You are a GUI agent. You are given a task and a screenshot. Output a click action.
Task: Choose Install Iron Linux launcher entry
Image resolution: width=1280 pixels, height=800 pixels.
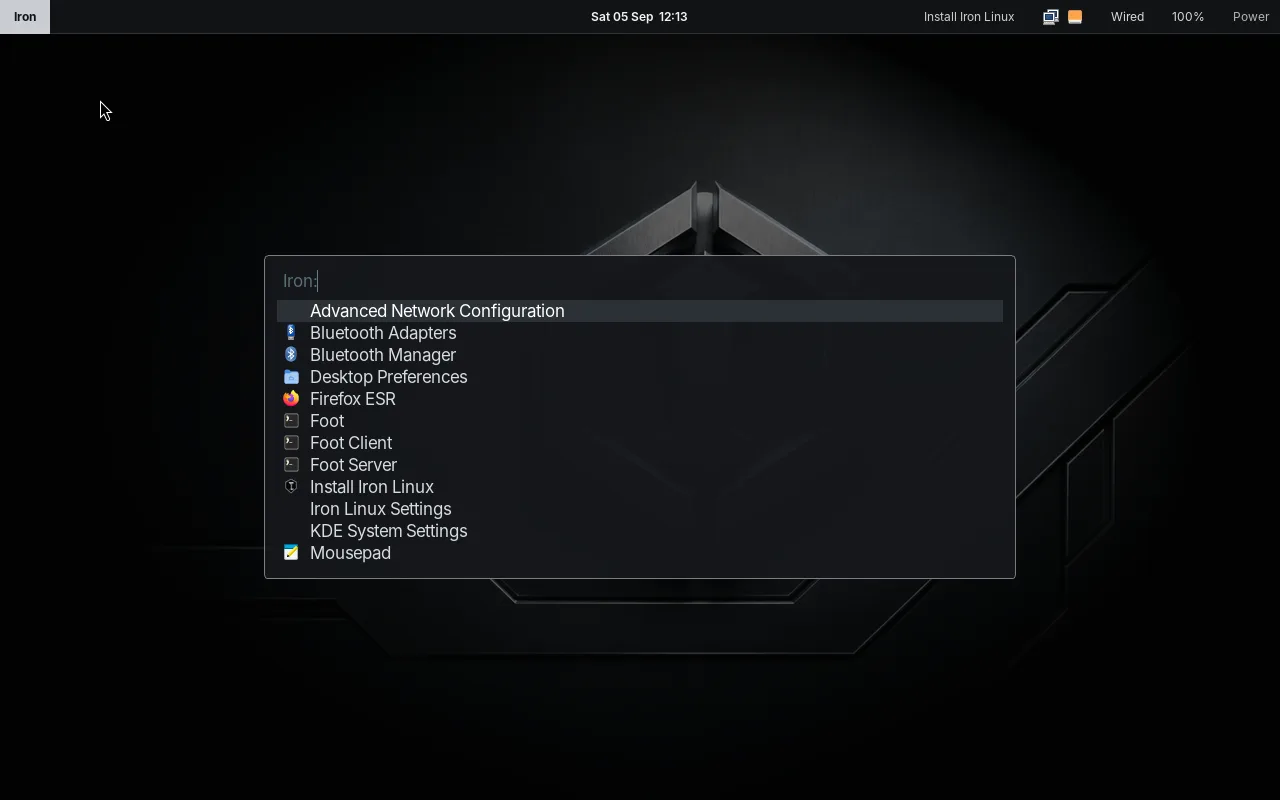pos(640,487)
